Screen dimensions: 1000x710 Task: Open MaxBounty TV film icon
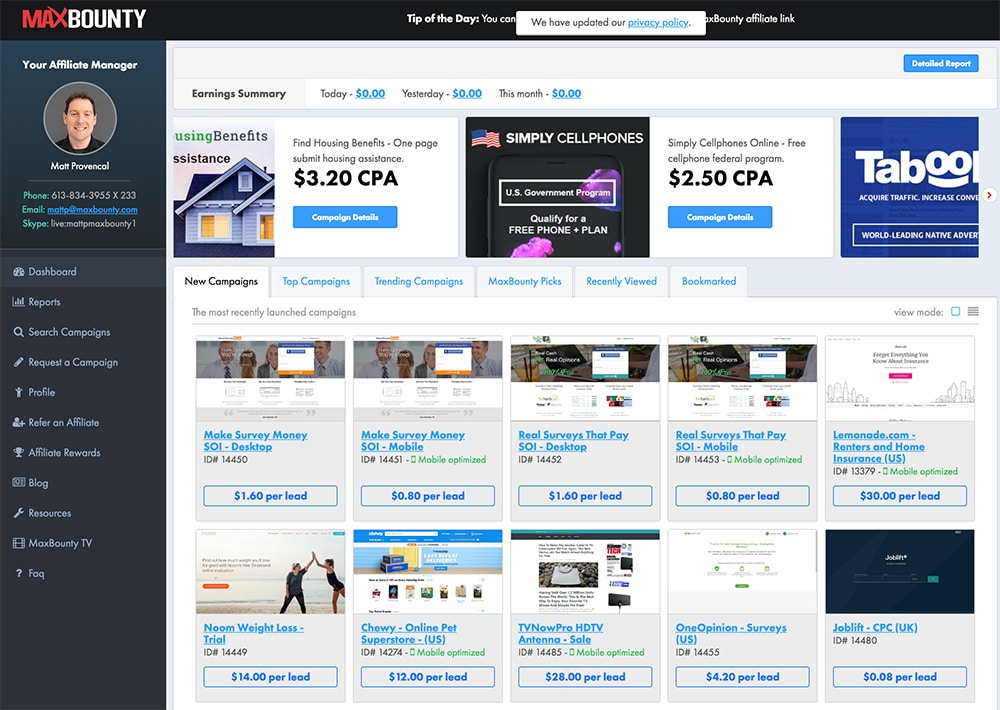17,542
